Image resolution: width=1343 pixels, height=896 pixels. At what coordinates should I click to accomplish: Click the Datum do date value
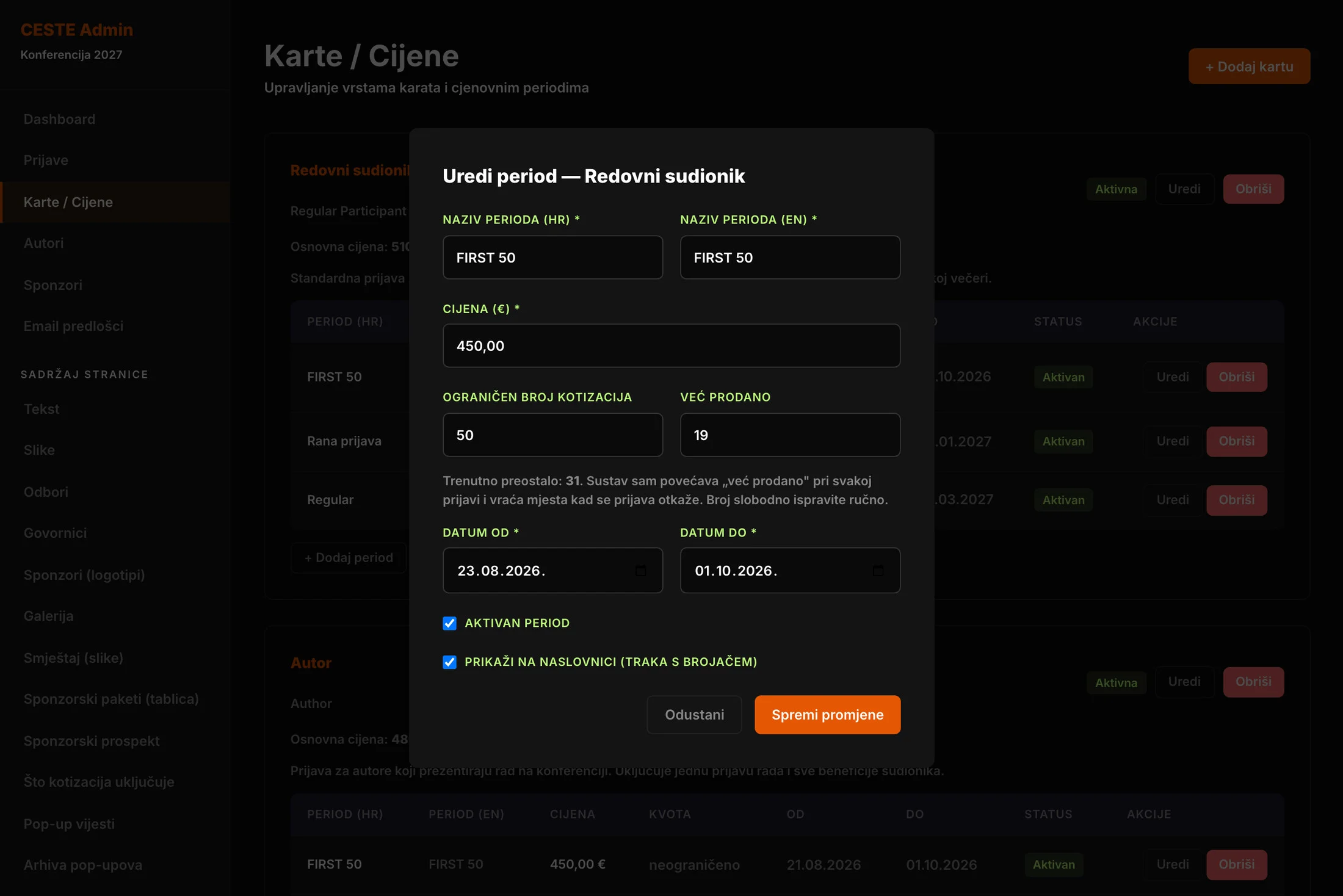736,571
